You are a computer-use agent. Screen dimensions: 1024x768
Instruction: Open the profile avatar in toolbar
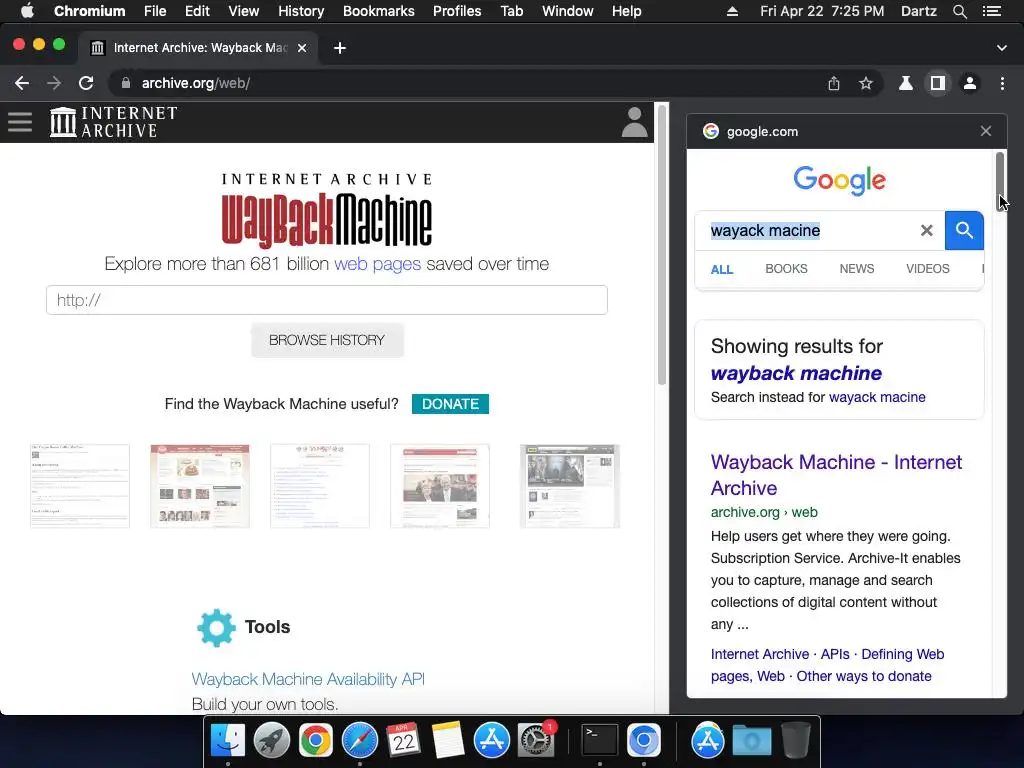click(x=970, y=83)
